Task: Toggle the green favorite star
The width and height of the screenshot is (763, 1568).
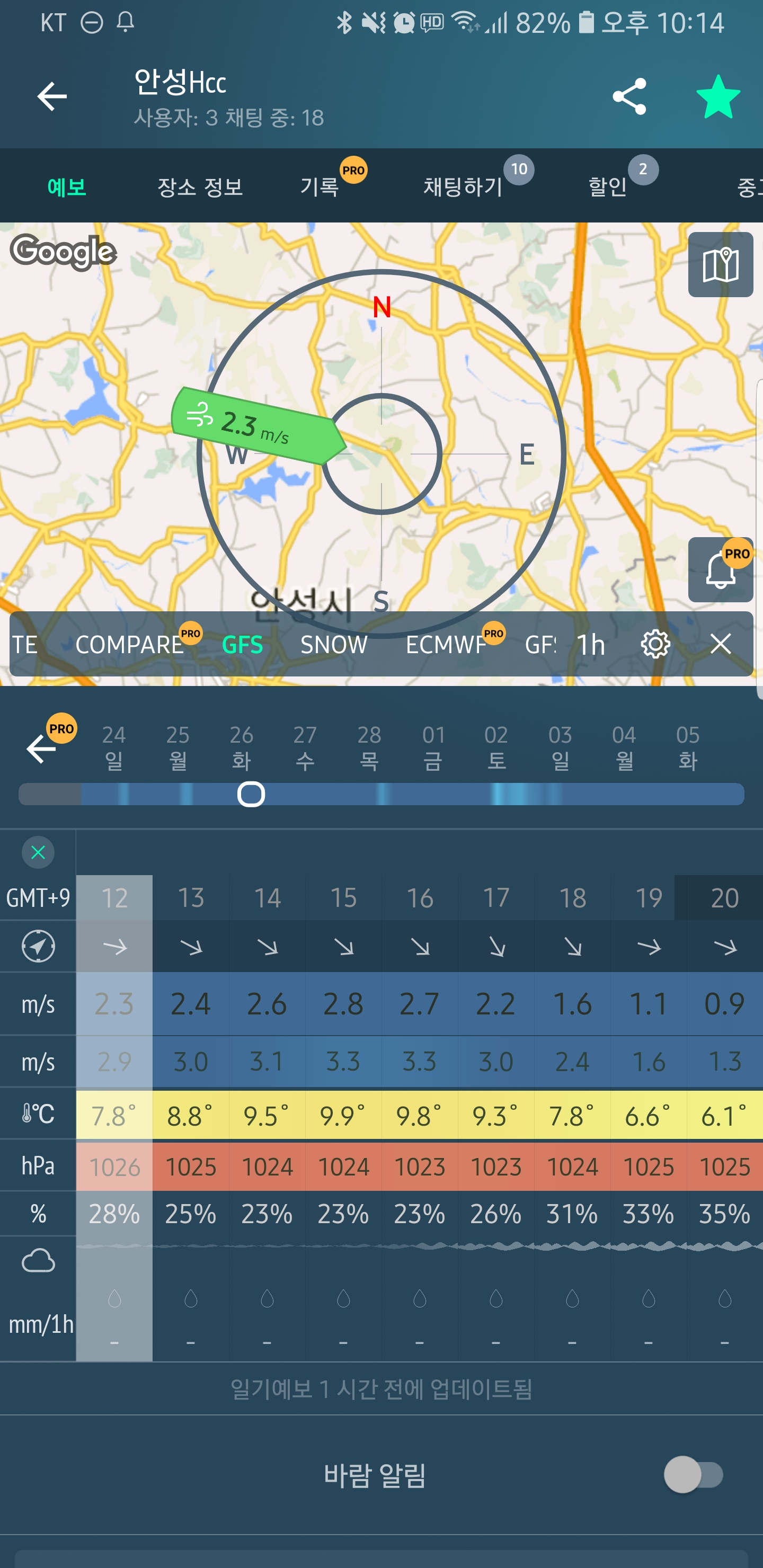Action: coord(718,97)
